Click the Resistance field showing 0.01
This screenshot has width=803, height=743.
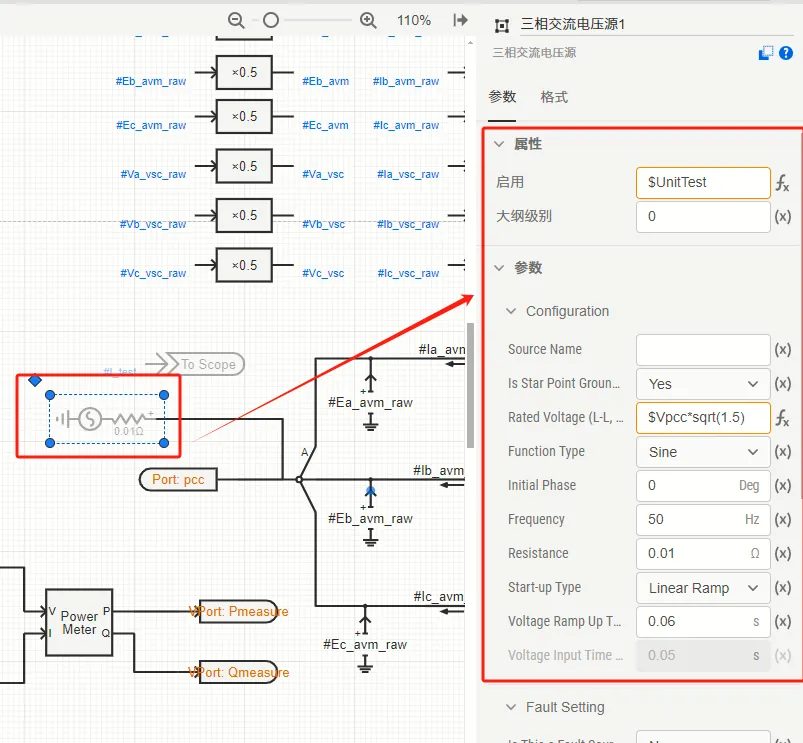click(x=703, y=554)
